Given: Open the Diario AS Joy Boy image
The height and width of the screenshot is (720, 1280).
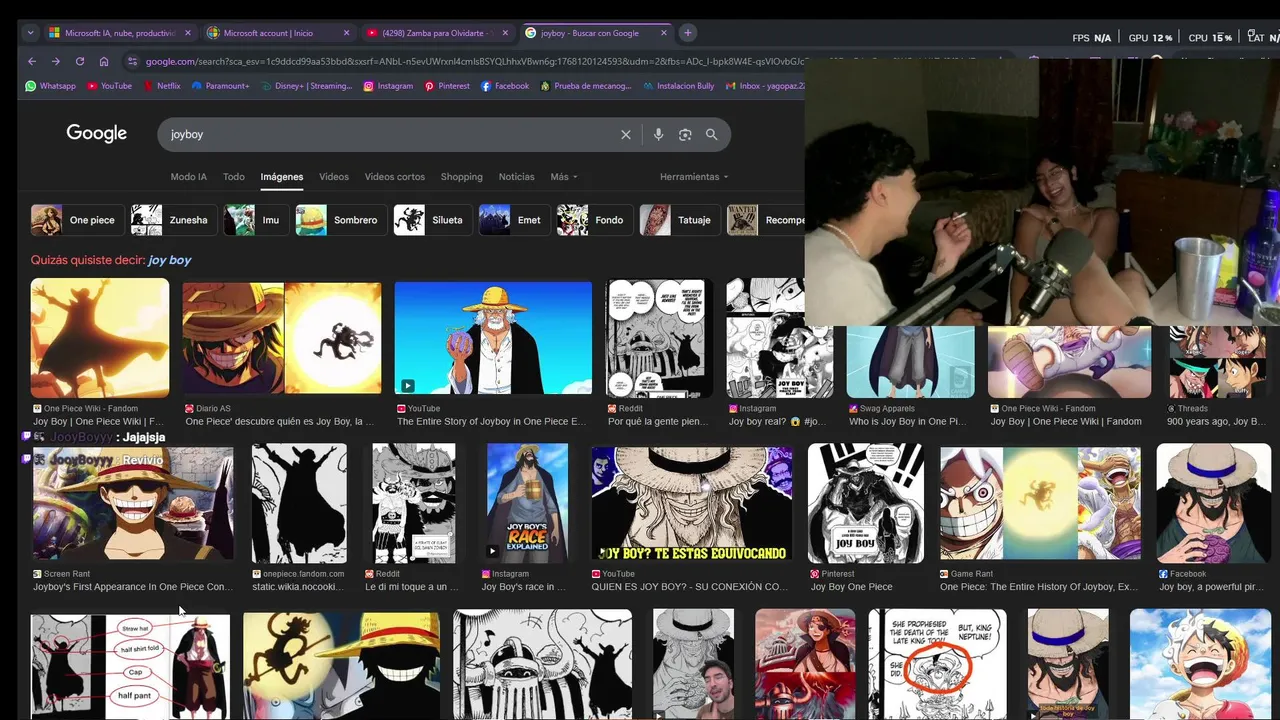Looking at the screenshot, I should click(282, 338).
